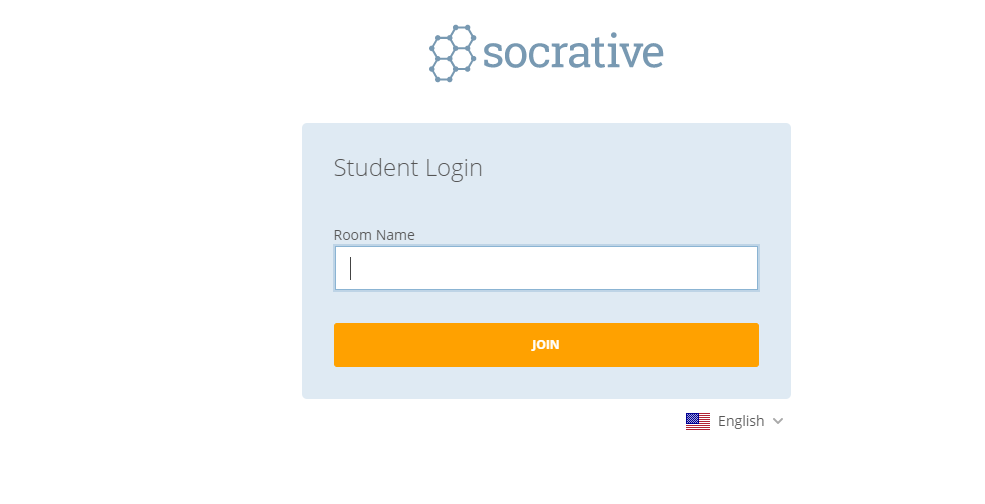Open the English language dropdown
This screenshot has width=985, height=504.
pyautogui.click(x=735, y=421)
